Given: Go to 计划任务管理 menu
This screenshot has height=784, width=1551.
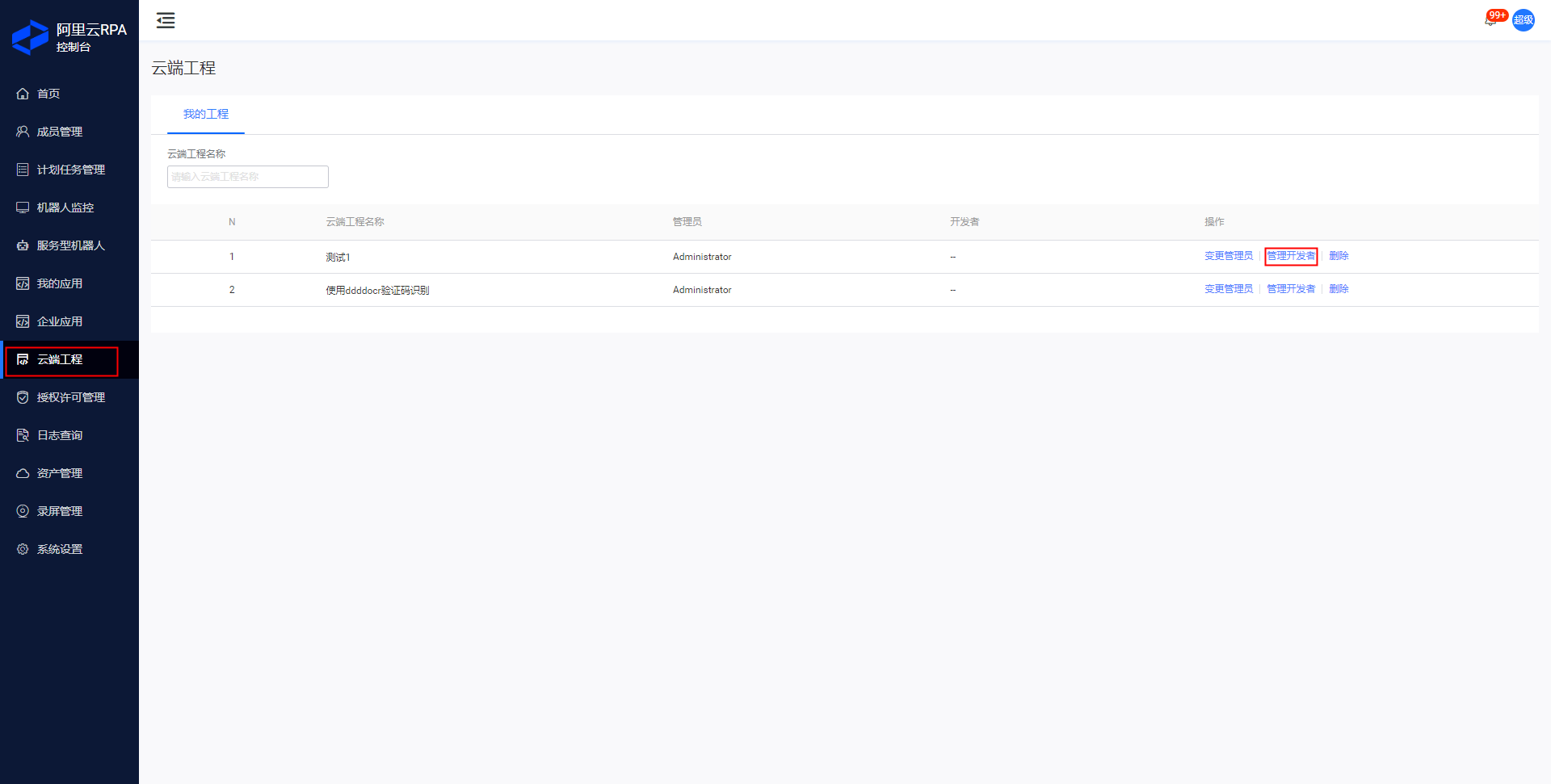Looking at the screenshot, I should 69,170.
